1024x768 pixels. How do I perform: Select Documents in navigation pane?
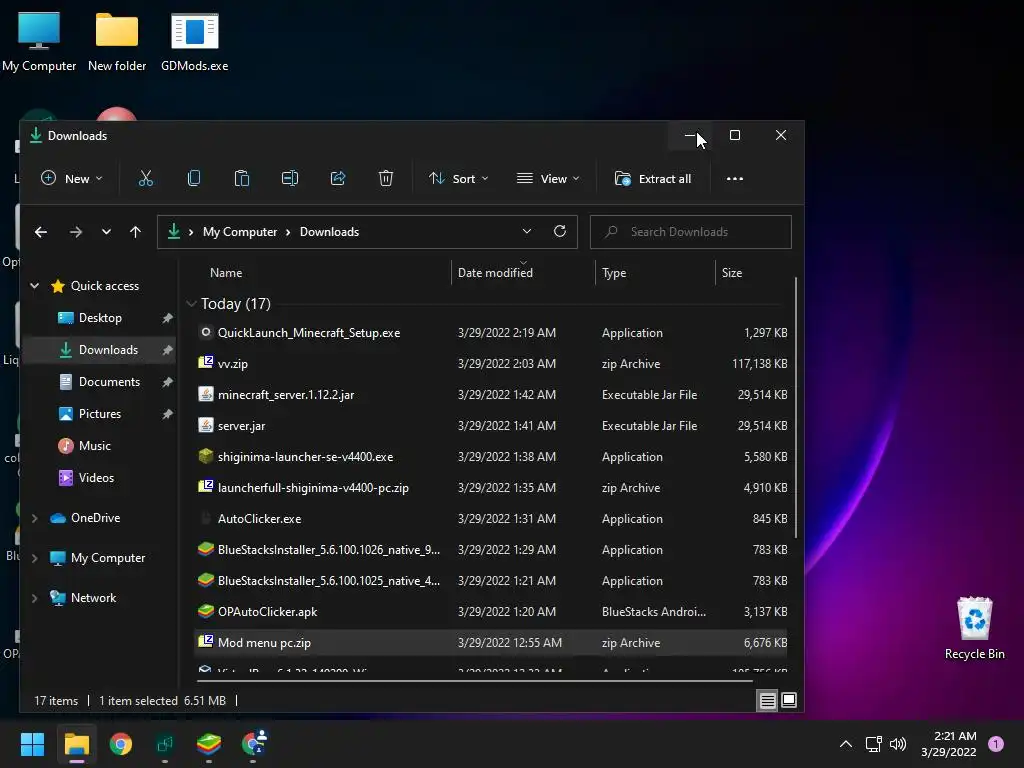100,382
